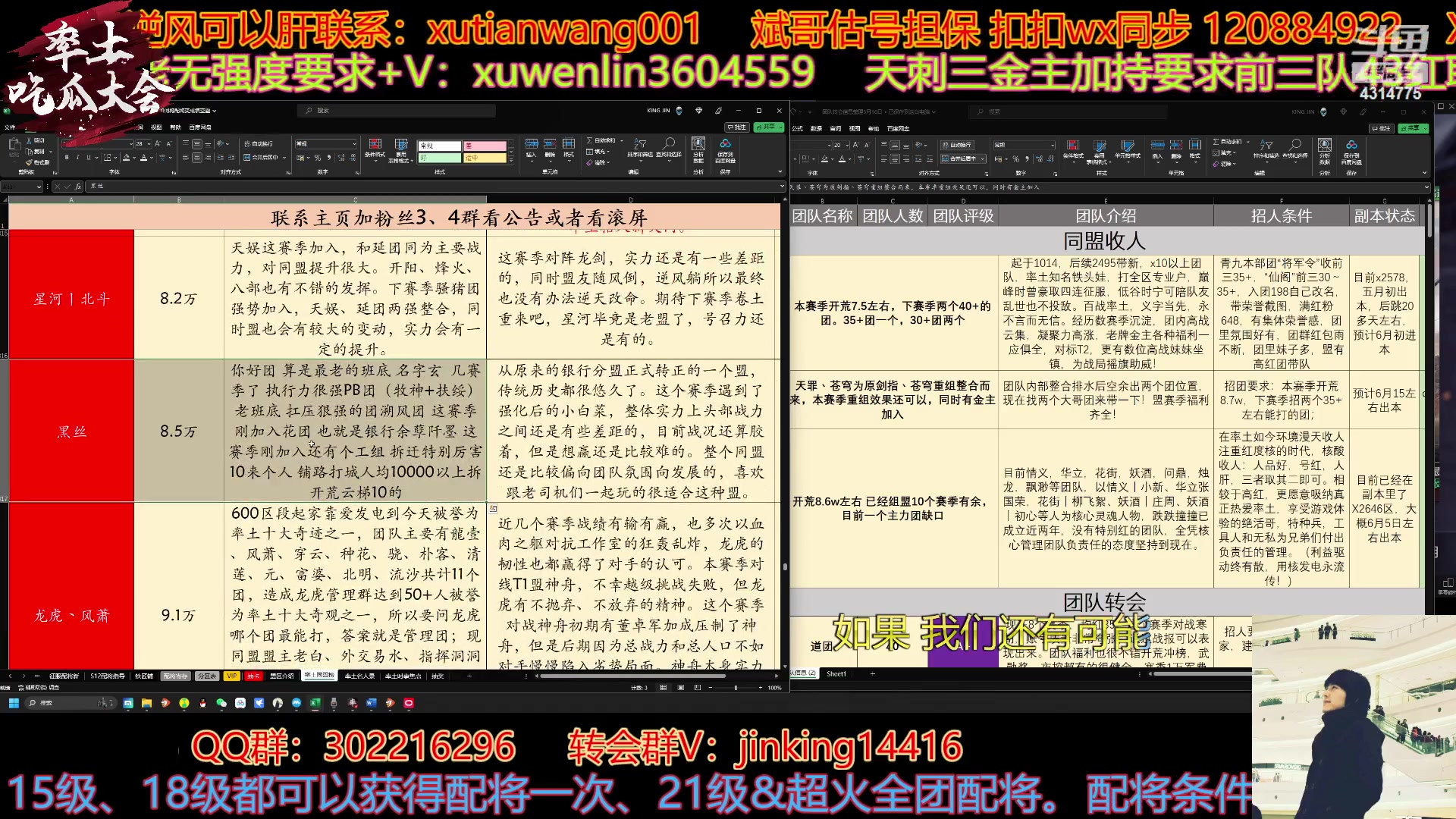Open number format dropdown in left Excel

(354, 143)
